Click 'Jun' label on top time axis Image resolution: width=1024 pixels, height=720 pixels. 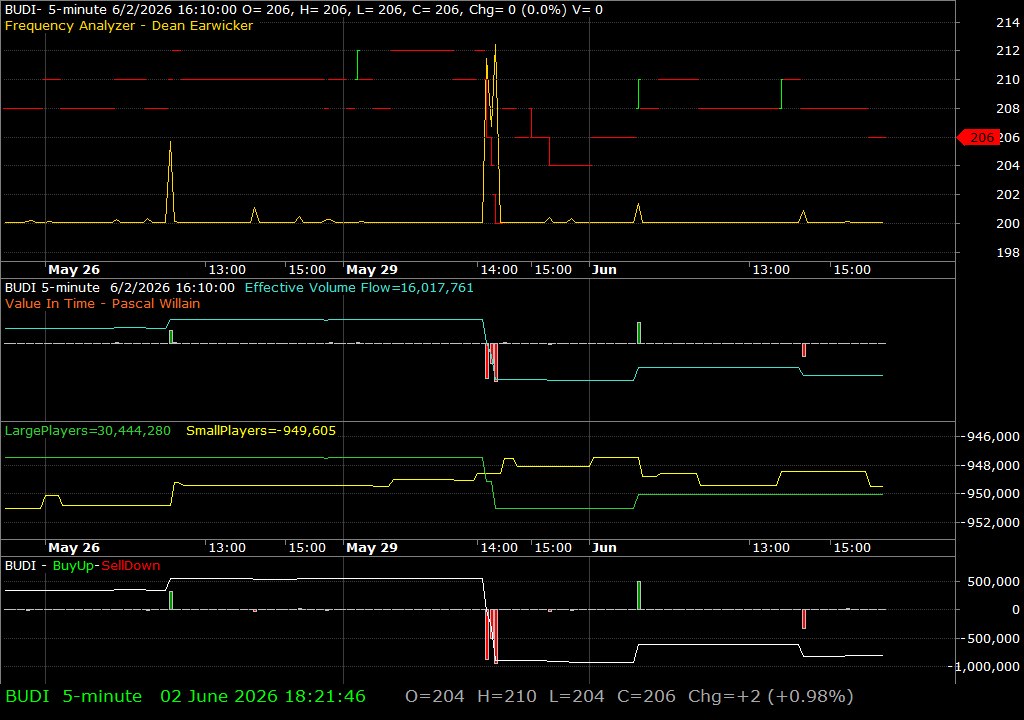tap(604, 270)
